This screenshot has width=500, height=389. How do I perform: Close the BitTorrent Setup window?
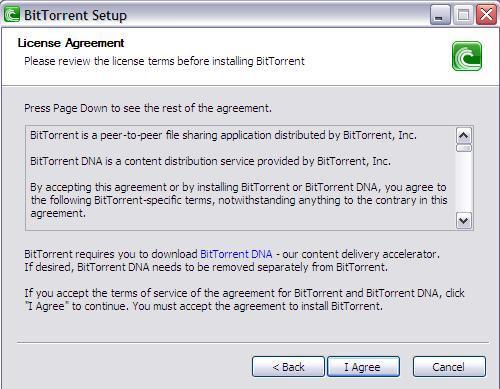[x=486, y=15]
